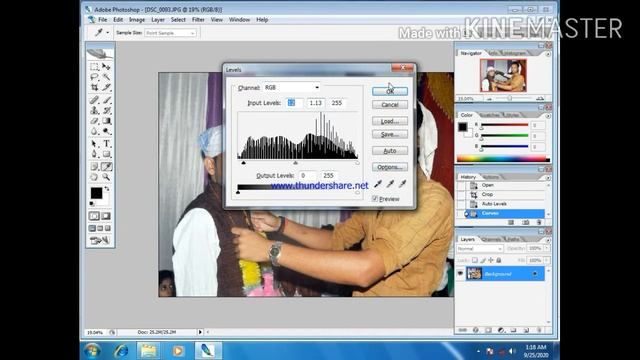Select the Zoom tool
The height and width of the screenshot is (360, 640).
pyautogui.click(x=106, y=177)
